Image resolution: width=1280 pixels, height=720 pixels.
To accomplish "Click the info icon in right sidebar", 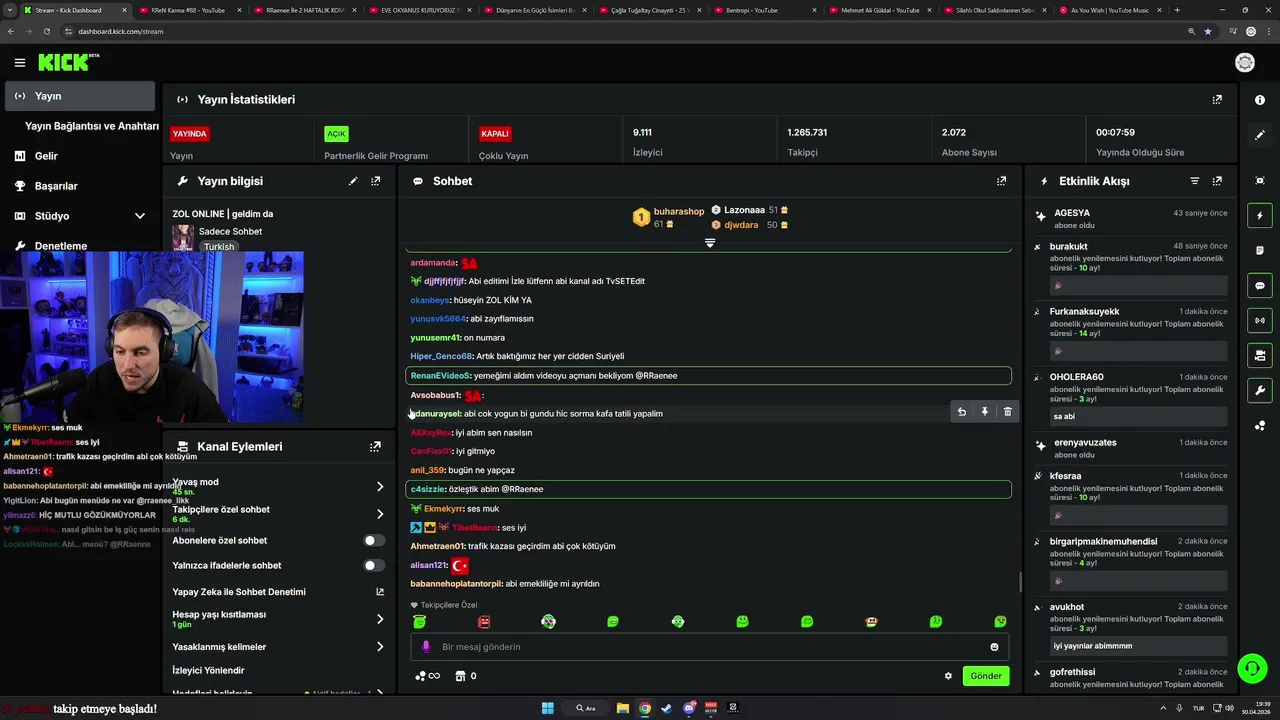I will [1260, 100].
